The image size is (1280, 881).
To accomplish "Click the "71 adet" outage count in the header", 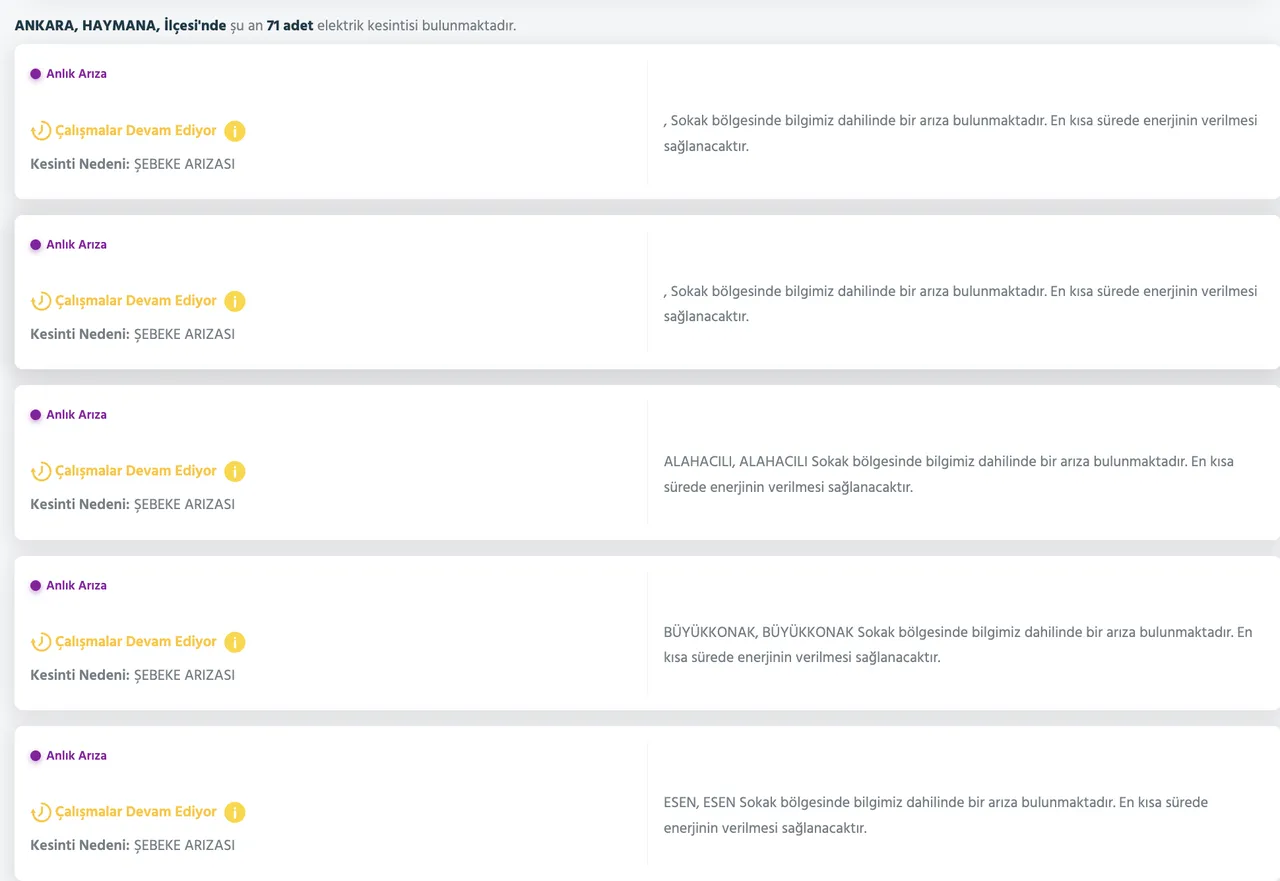I will point(289,26).
